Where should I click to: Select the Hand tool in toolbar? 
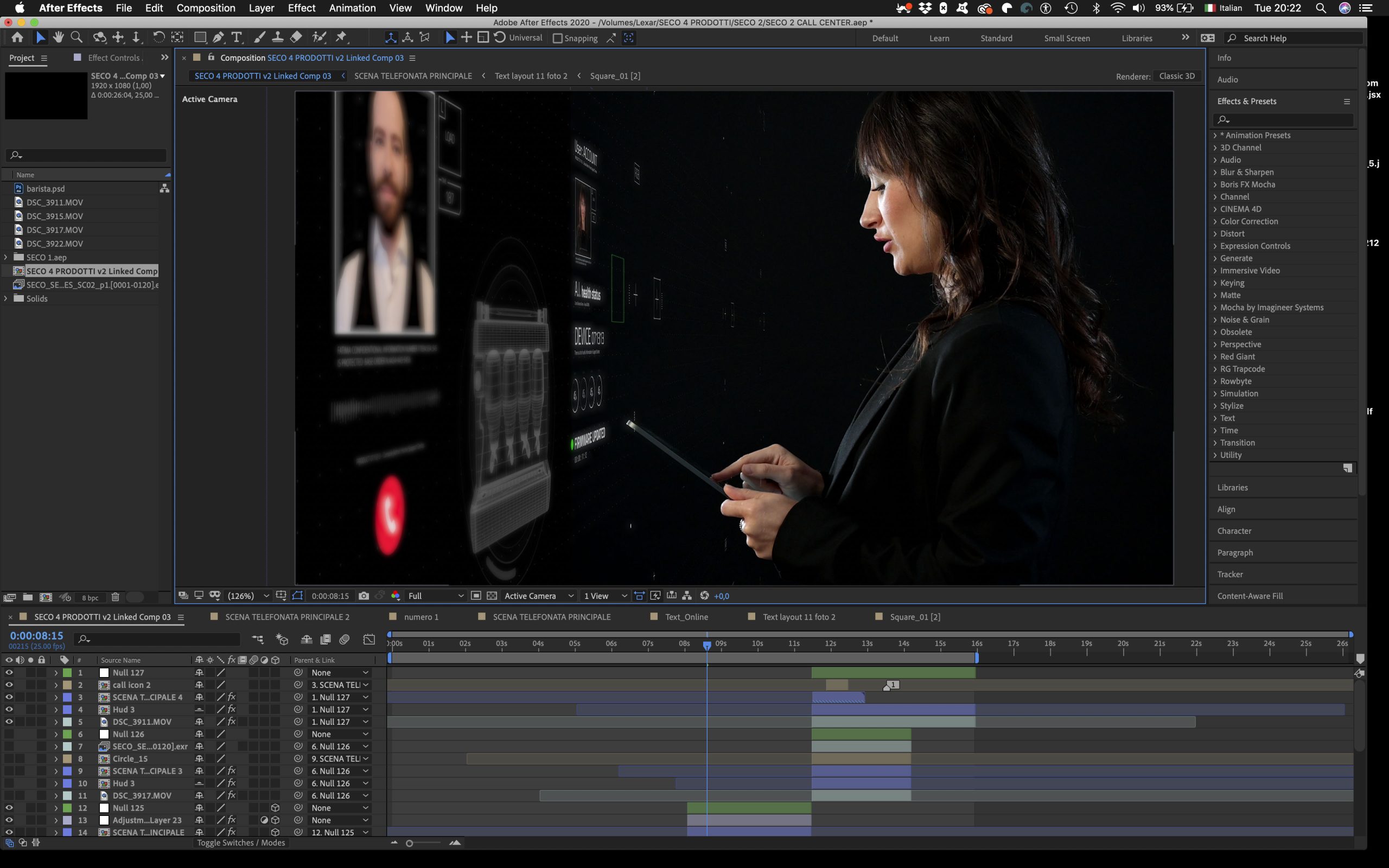[x=58, y=38]
